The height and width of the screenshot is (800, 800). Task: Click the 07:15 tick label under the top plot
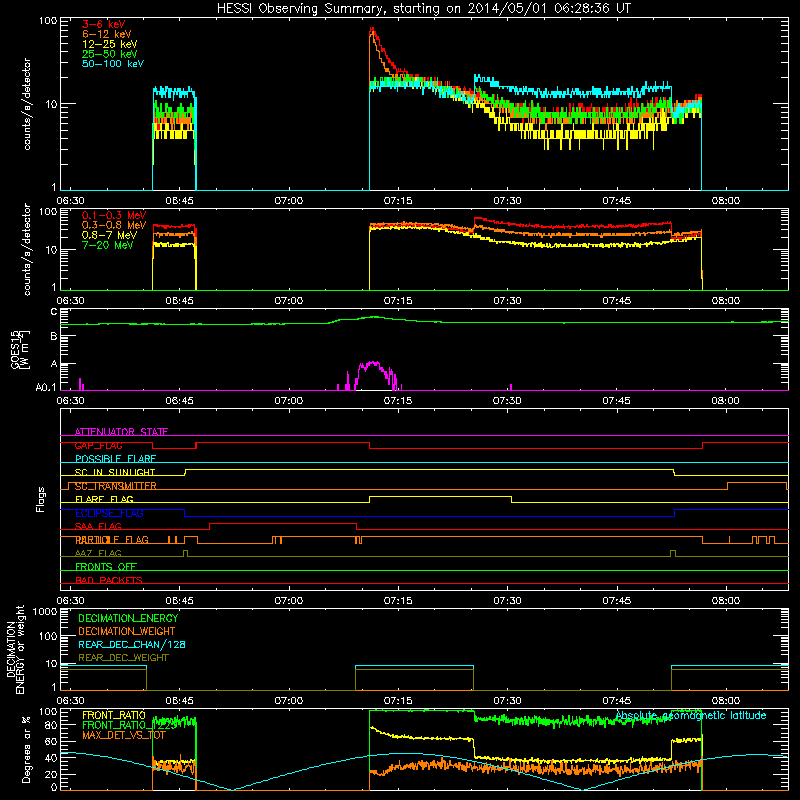(398, 201)
